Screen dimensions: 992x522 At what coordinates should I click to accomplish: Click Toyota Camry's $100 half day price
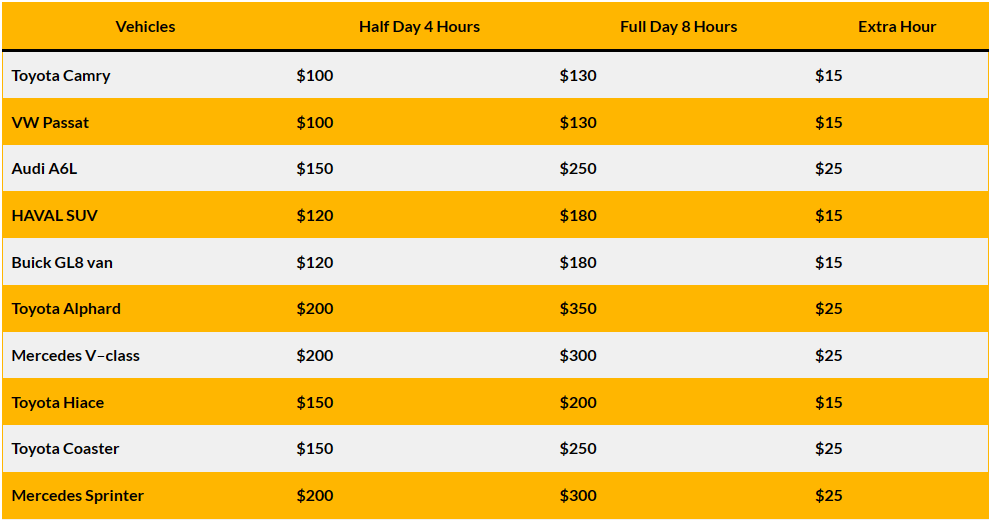pyautogui.click(x=314, y=76)
